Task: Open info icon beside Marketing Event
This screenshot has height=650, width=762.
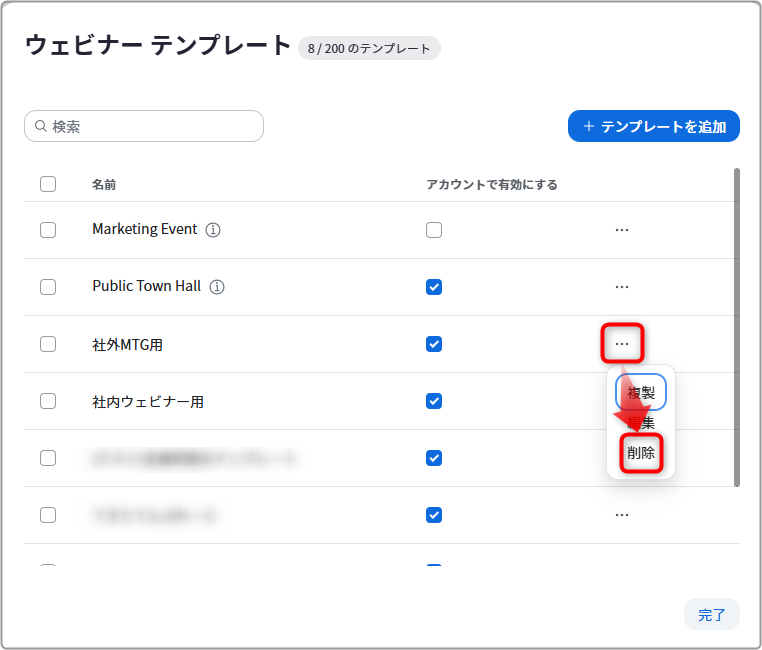Action: point(213,230)
